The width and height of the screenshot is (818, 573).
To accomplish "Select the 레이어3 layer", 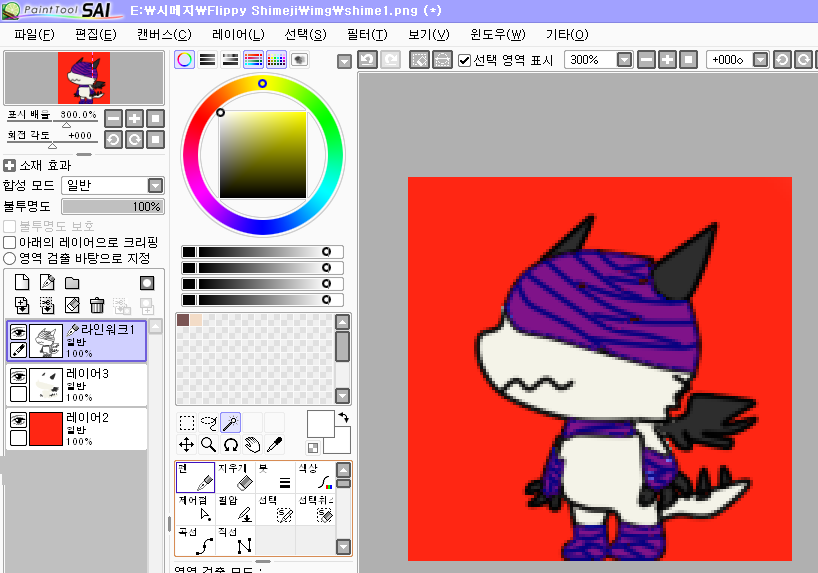I will click(77, 385).
